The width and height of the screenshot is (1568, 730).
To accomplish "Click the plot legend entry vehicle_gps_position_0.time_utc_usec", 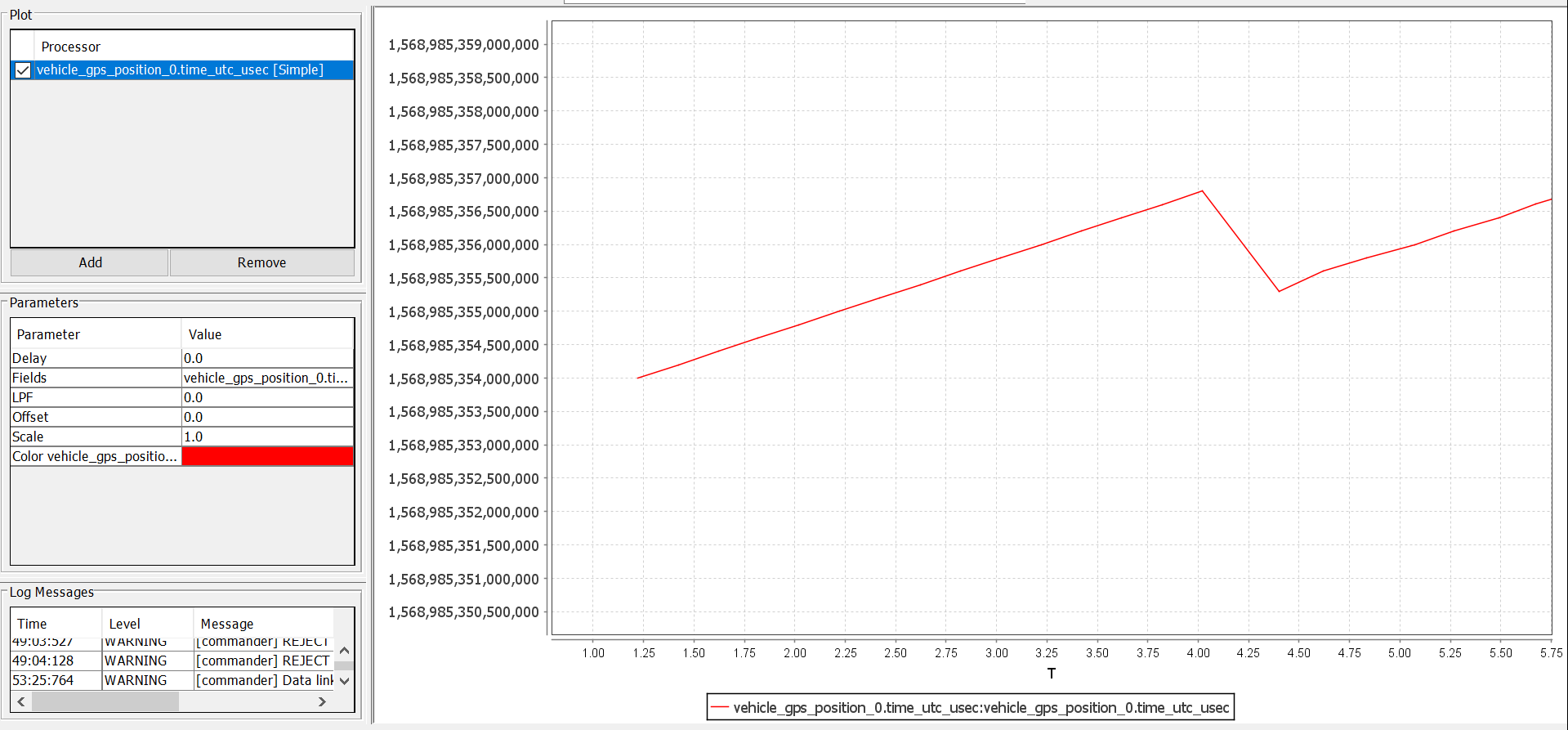I will (x=971, y=708).
